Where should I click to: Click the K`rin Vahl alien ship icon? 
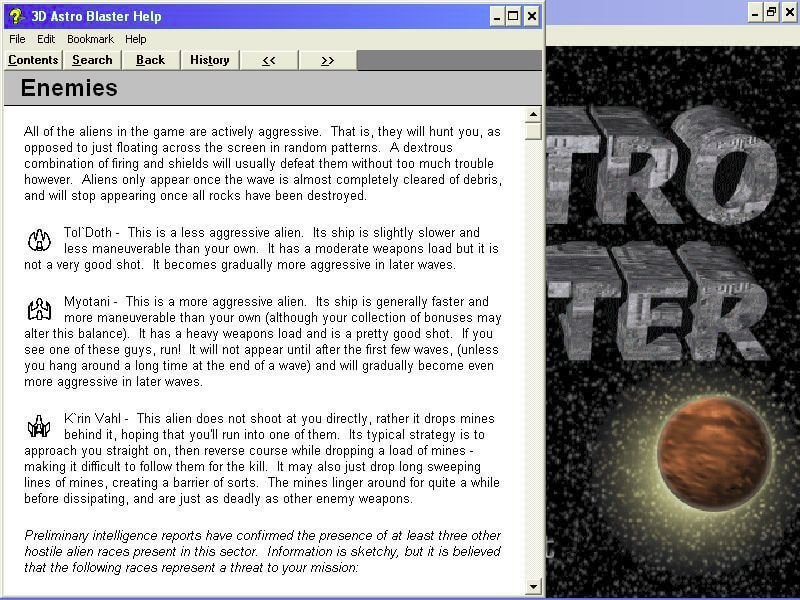pyautogui.click(x=39, y=426)
